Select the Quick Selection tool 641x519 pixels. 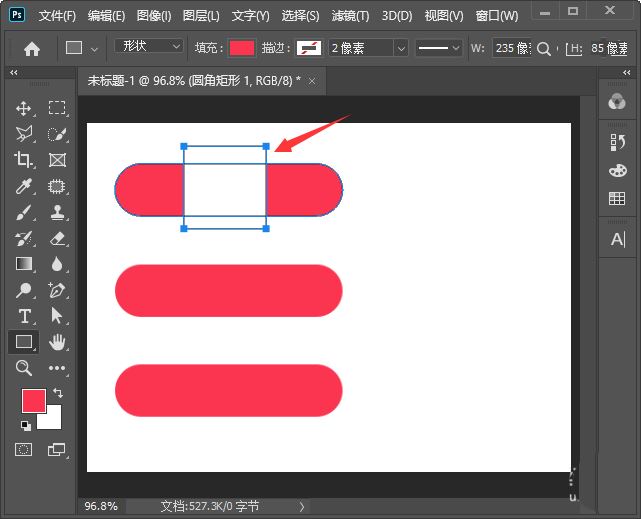pos(57,134)
